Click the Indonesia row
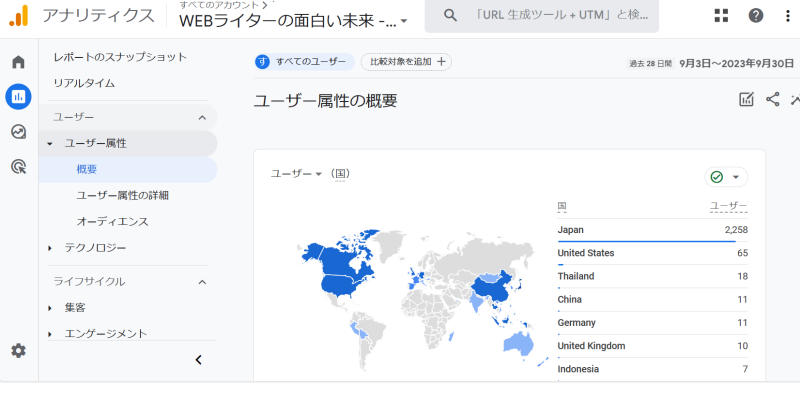The width and height of the screenshot is (800, 405). click(x=653, y=369)
